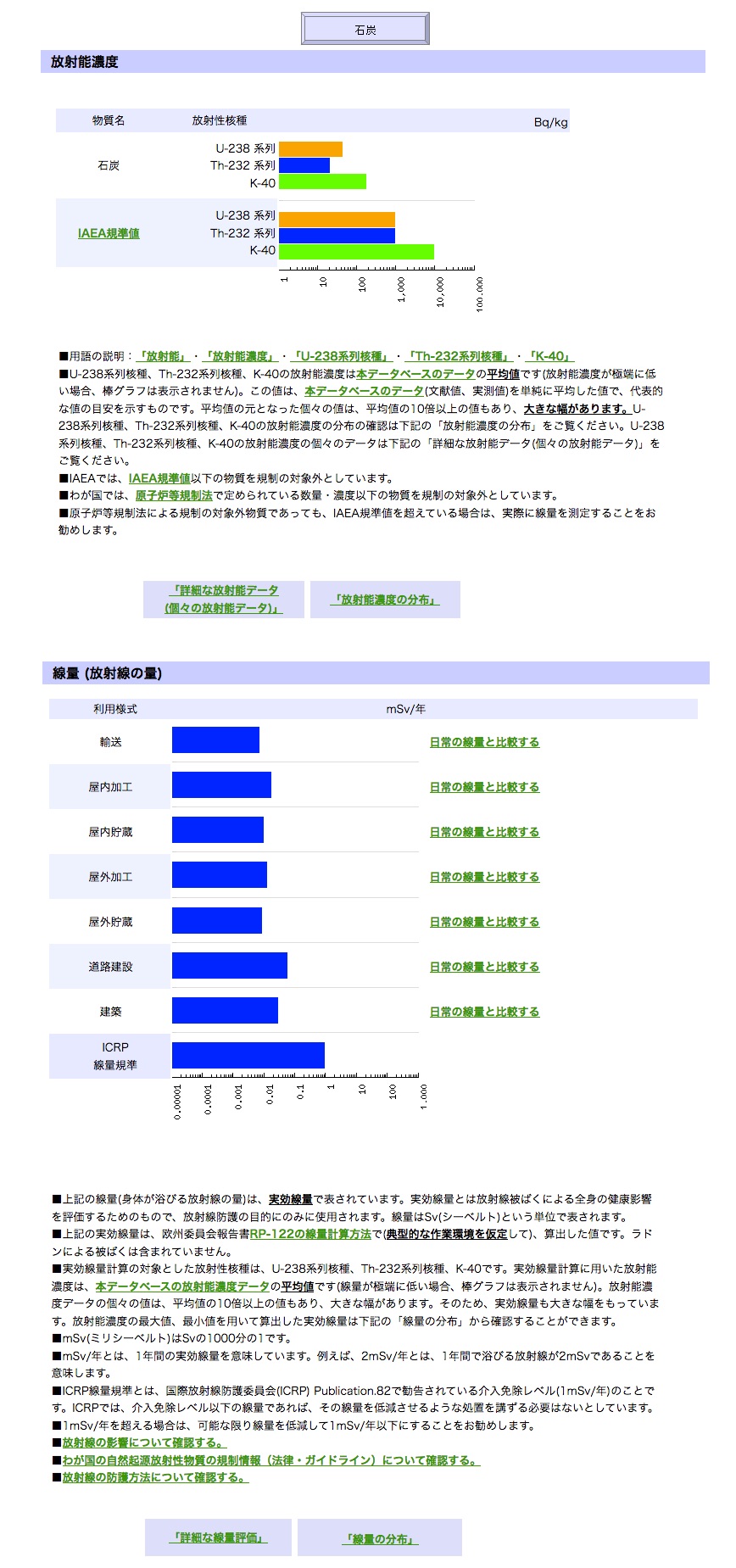The height and width of the screenshot is (1568, 736).
Task: Compare daily dose for the 輸送 row
Action: pos(484,742)
